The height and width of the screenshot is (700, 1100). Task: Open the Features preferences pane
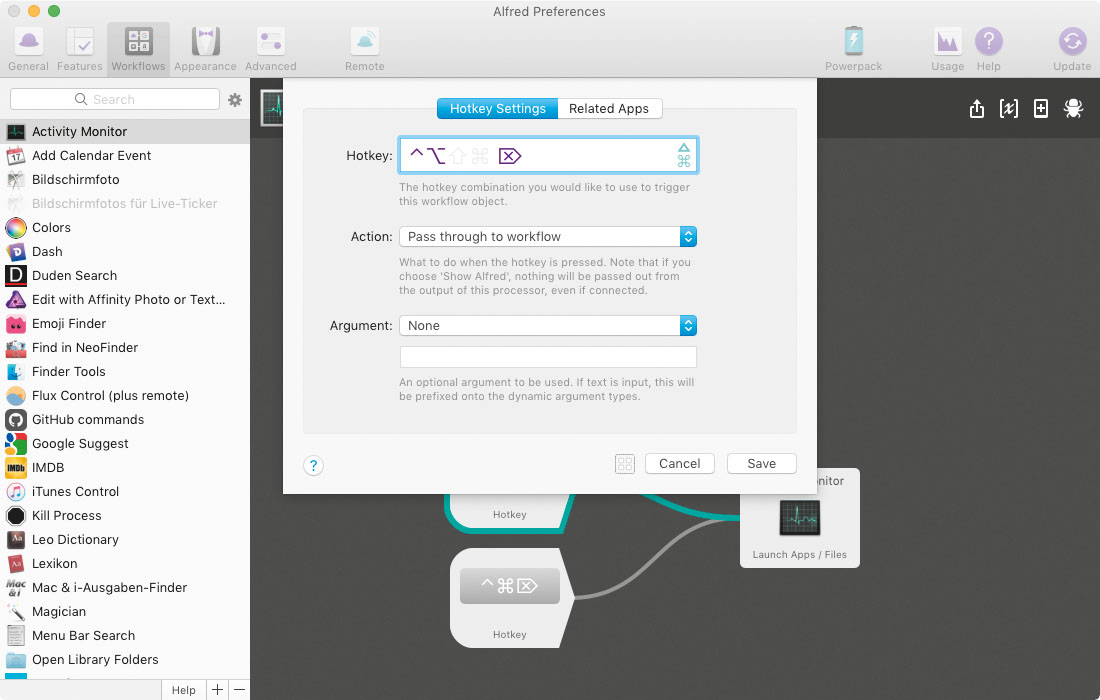(x=80, y=48)
